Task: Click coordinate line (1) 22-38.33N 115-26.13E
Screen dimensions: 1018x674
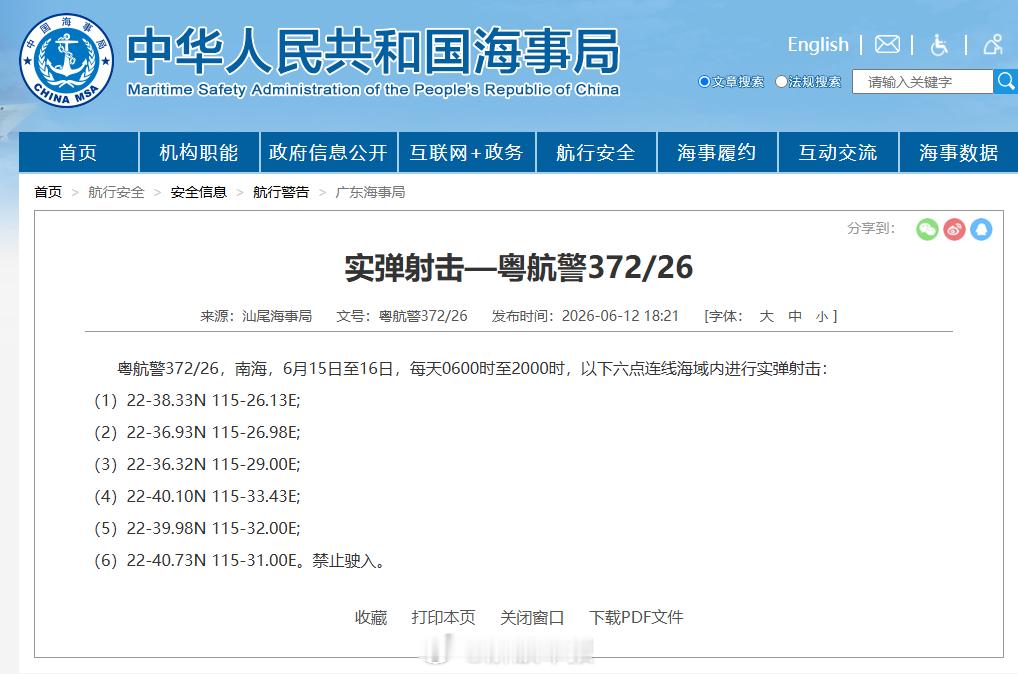Action: [197, 400]
